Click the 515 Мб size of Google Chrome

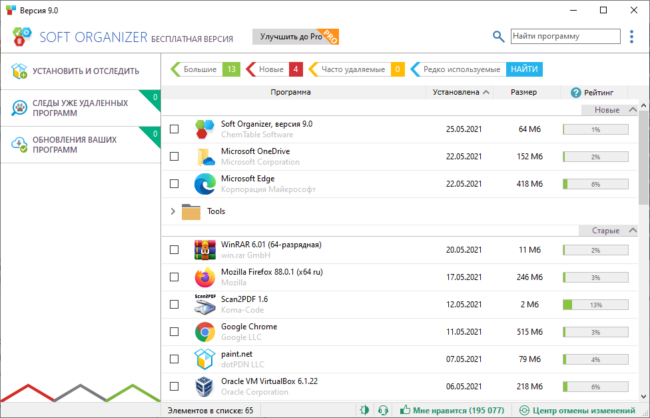529,332
